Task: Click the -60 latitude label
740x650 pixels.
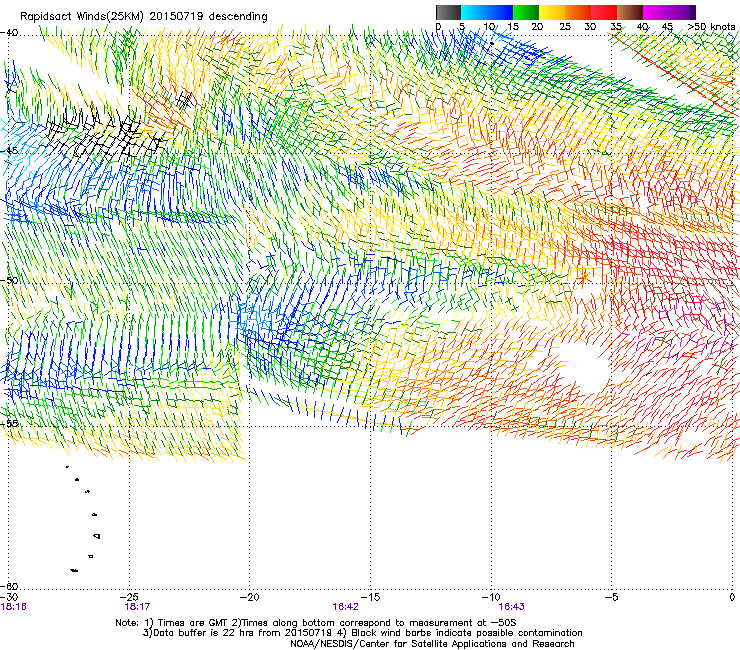Action: (9, 586)
